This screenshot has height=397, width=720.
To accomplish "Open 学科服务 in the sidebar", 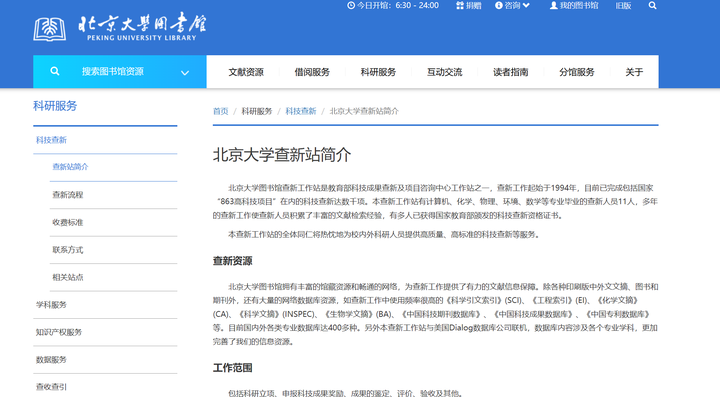I will 51,305.
